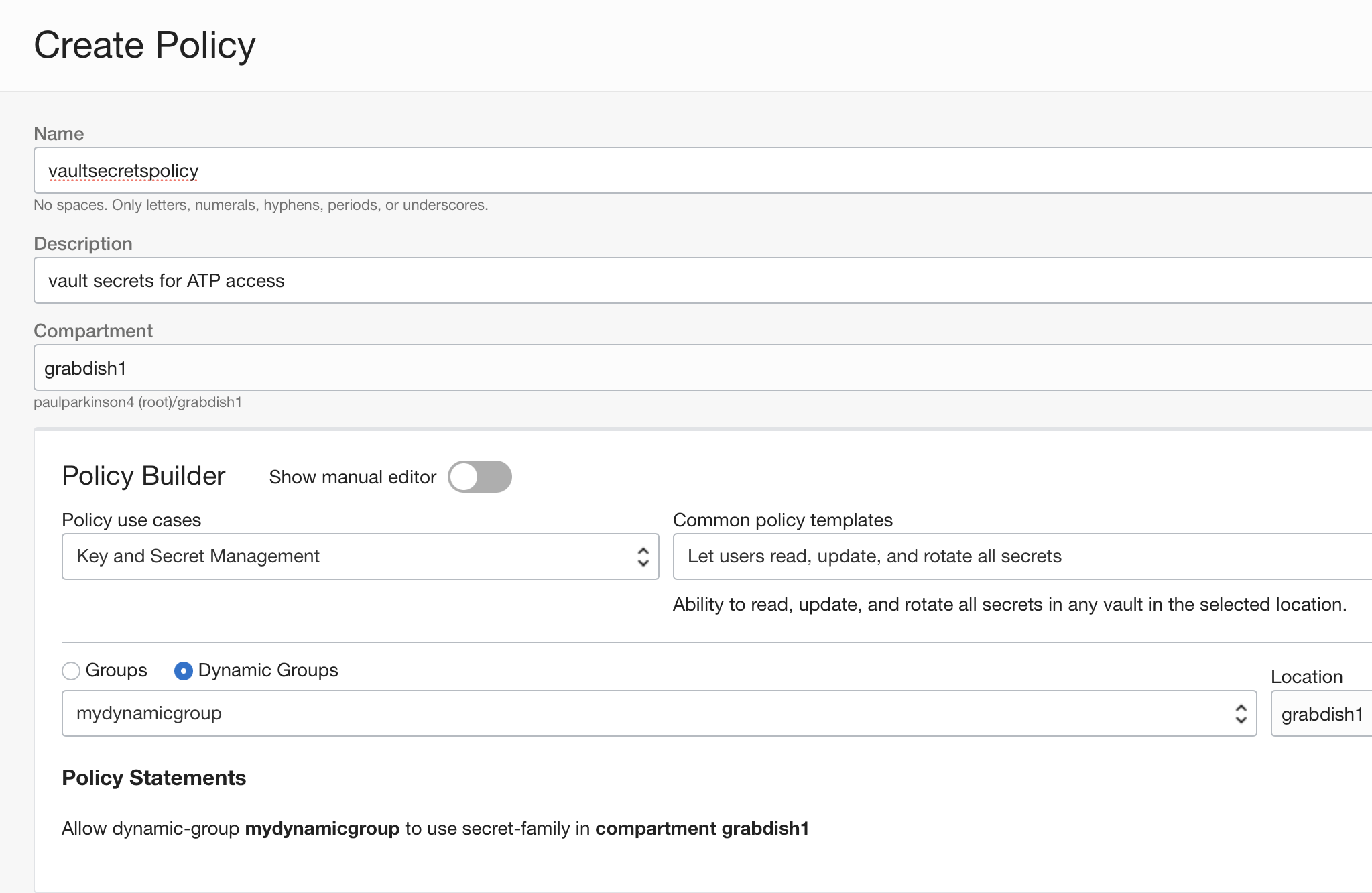Click the Policy Builder heading
The height and width of the screenshot is (893, 1372).
point(143,476)
